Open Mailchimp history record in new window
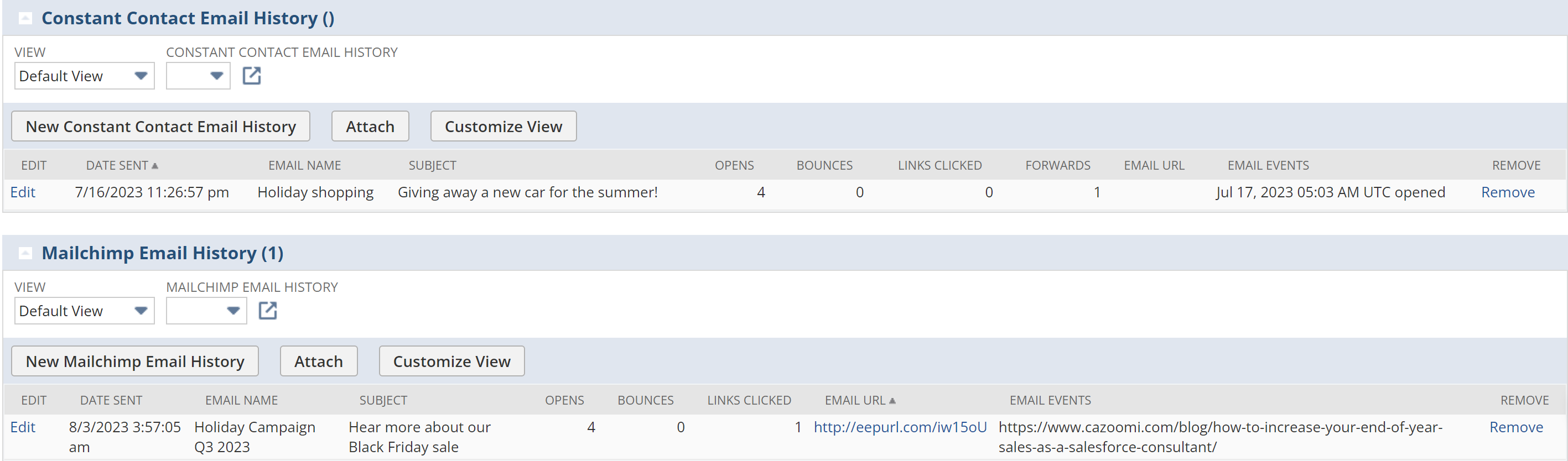Image resolution: width=1568 pixels, height=461 pixels. pyautogui.click(x=267, y=311)
